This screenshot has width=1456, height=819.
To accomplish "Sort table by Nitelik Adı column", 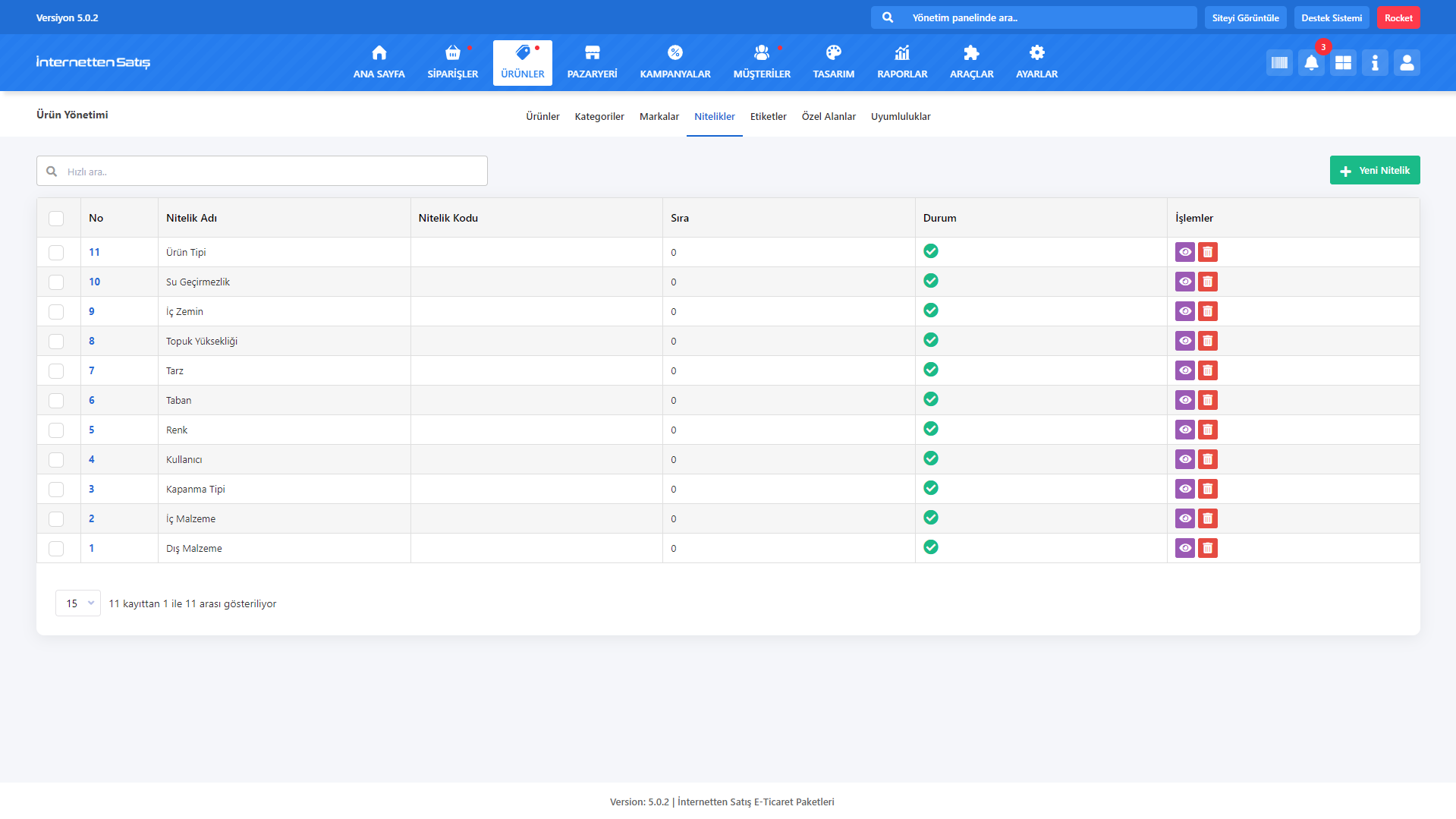I will point(191,218).
